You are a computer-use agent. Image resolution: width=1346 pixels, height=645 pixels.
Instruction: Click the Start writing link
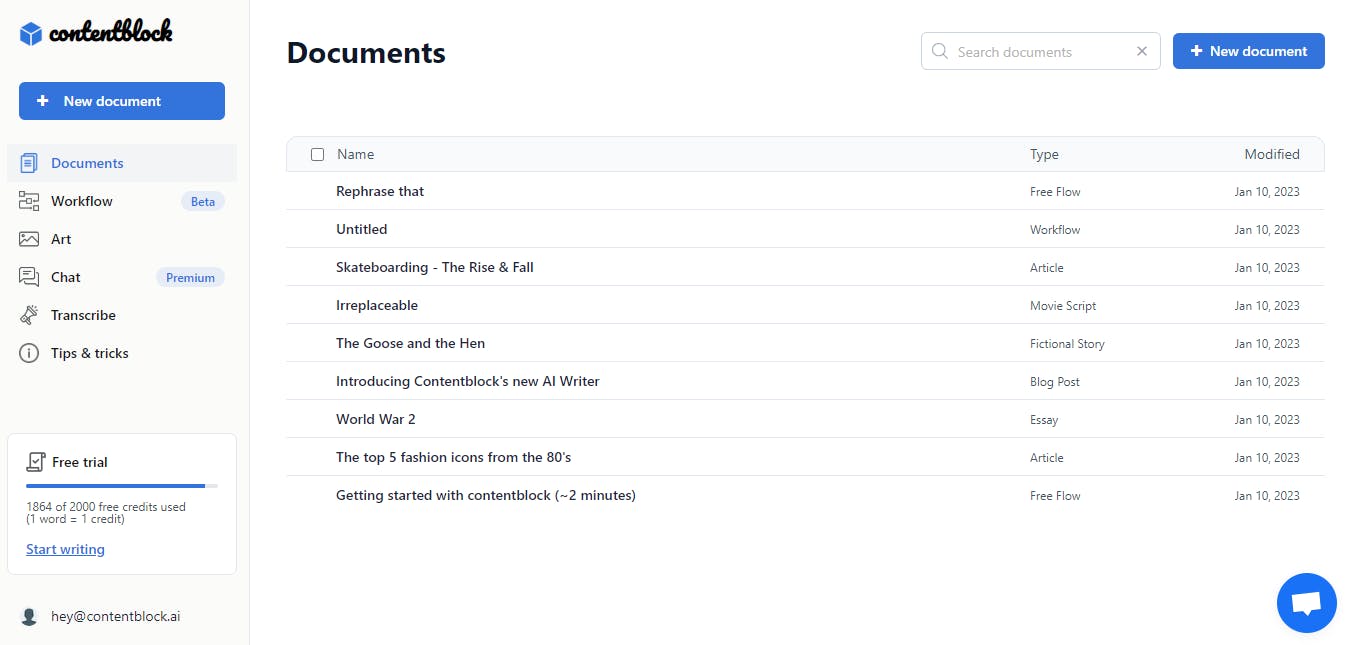pos(65,549)
